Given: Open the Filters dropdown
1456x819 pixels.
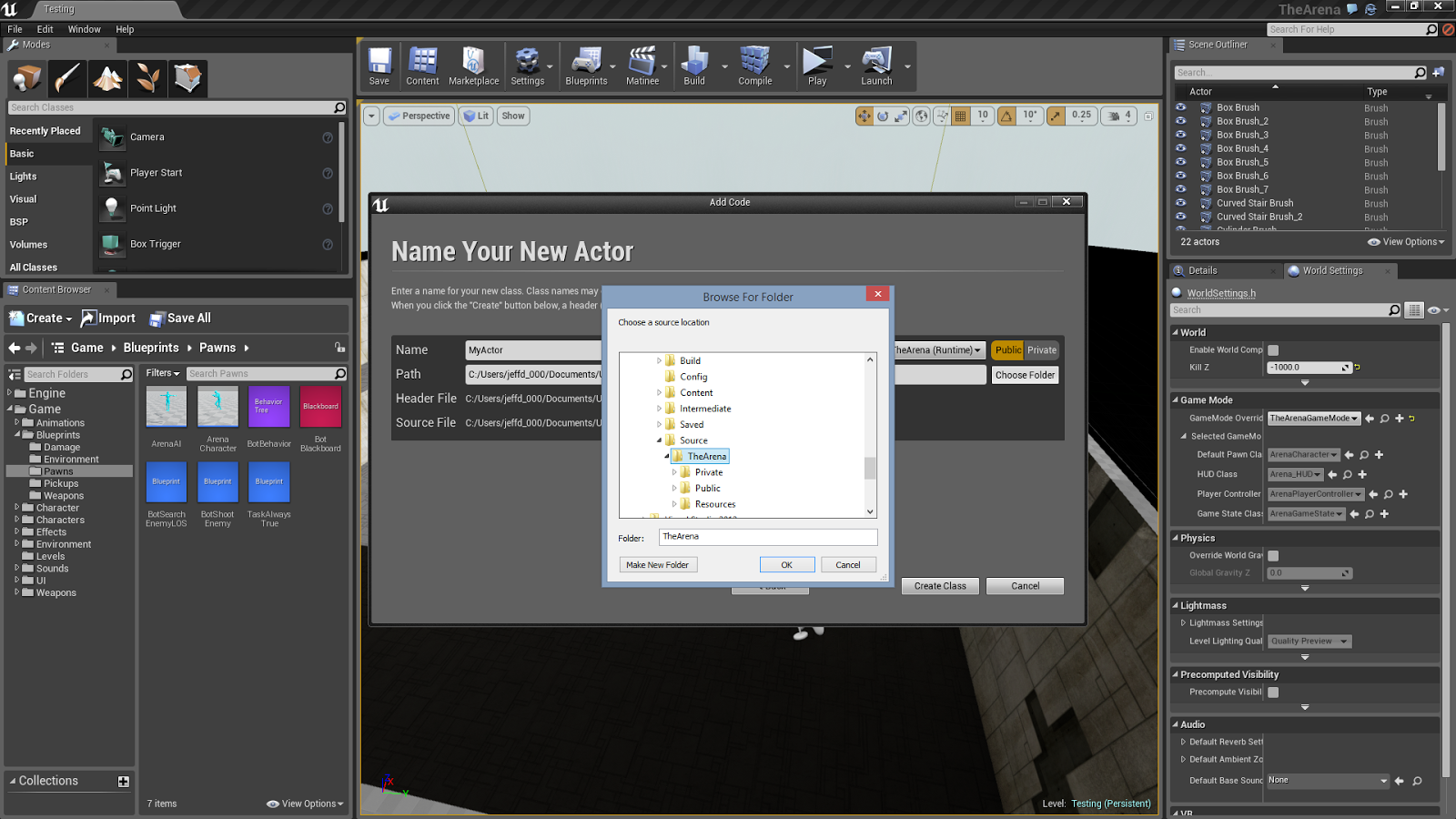Looking at the screenshot, I should pyautogui.click(x=163, y=374).
